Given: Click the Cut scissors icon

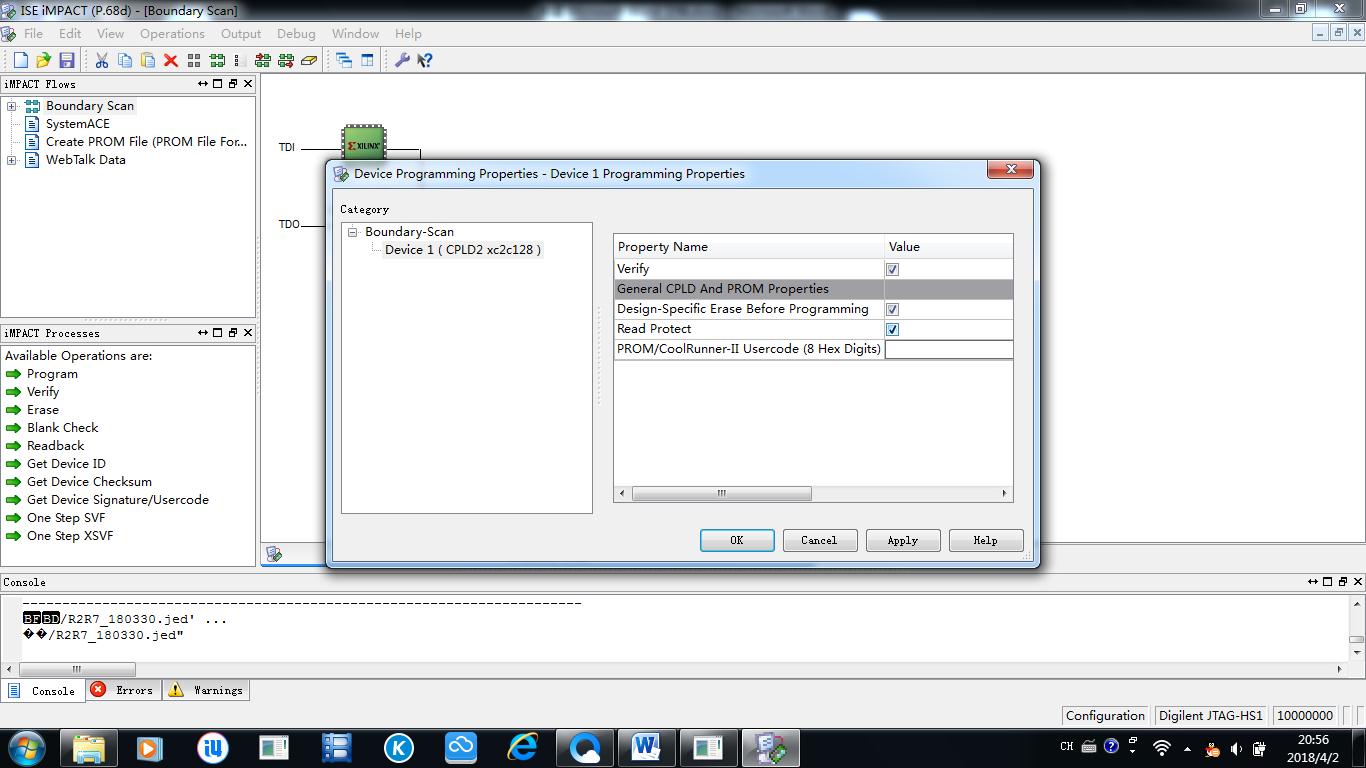Looking at the screenshot, I should pos(102,60).
